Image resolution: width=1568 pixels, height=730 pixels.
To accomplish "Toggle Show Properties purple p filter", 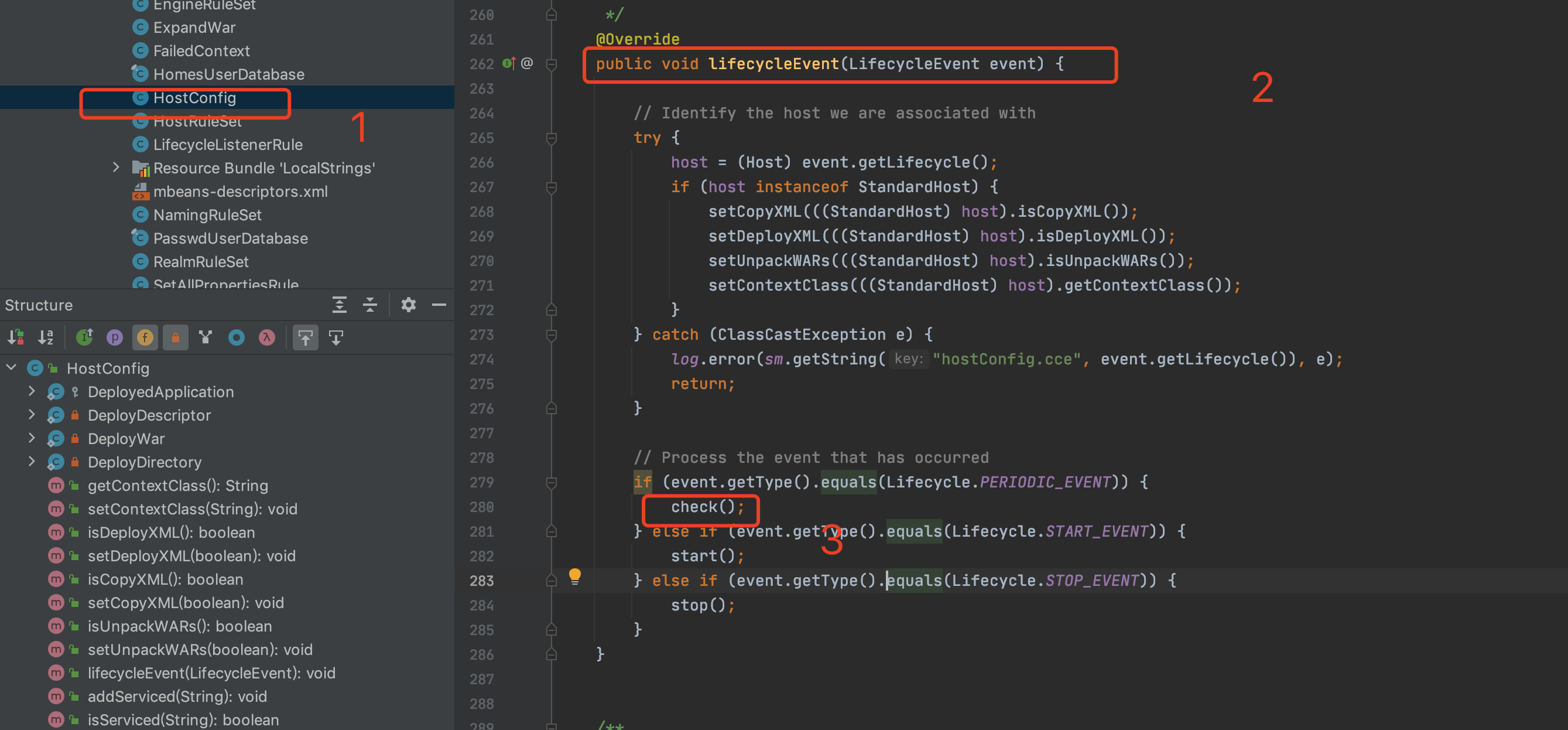I will (x=114, y=337).
